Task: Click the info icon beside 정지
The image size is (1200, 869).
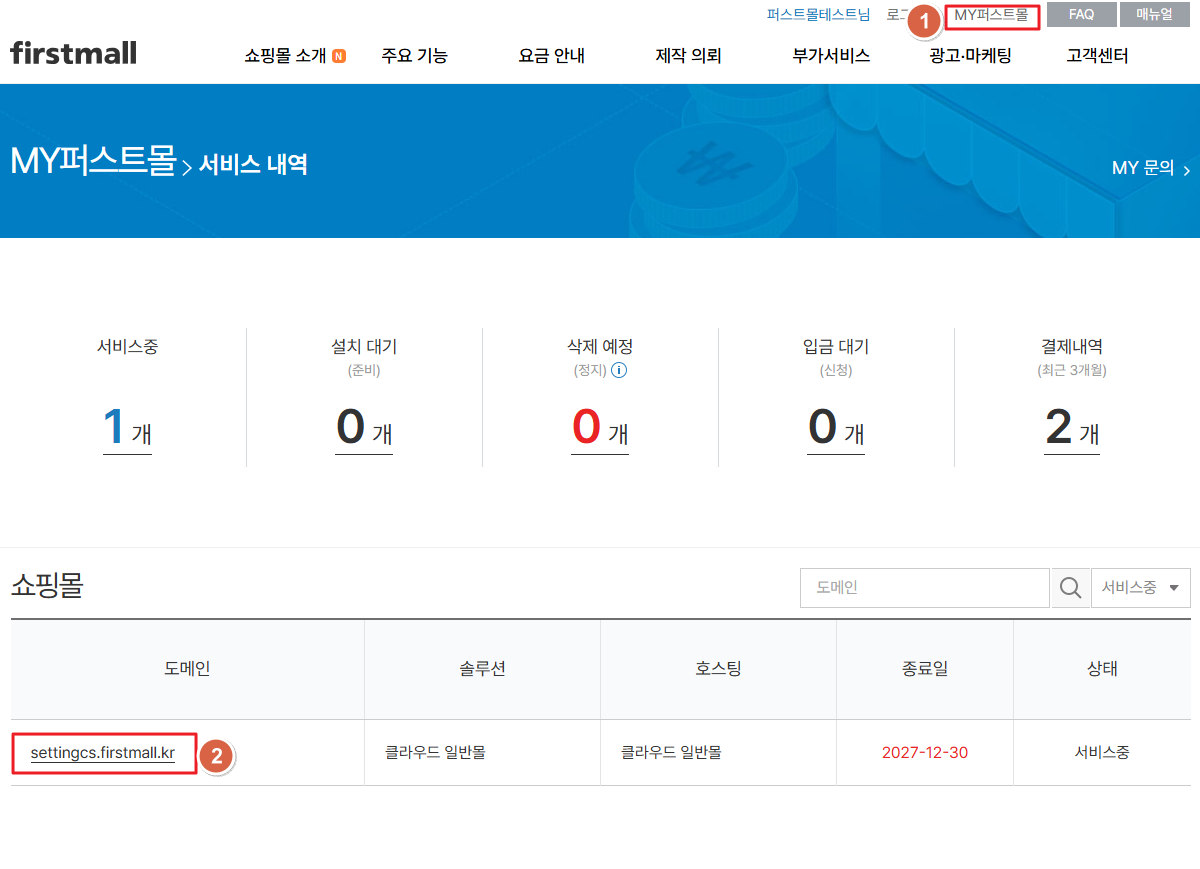Action: (x=619, y=370)
